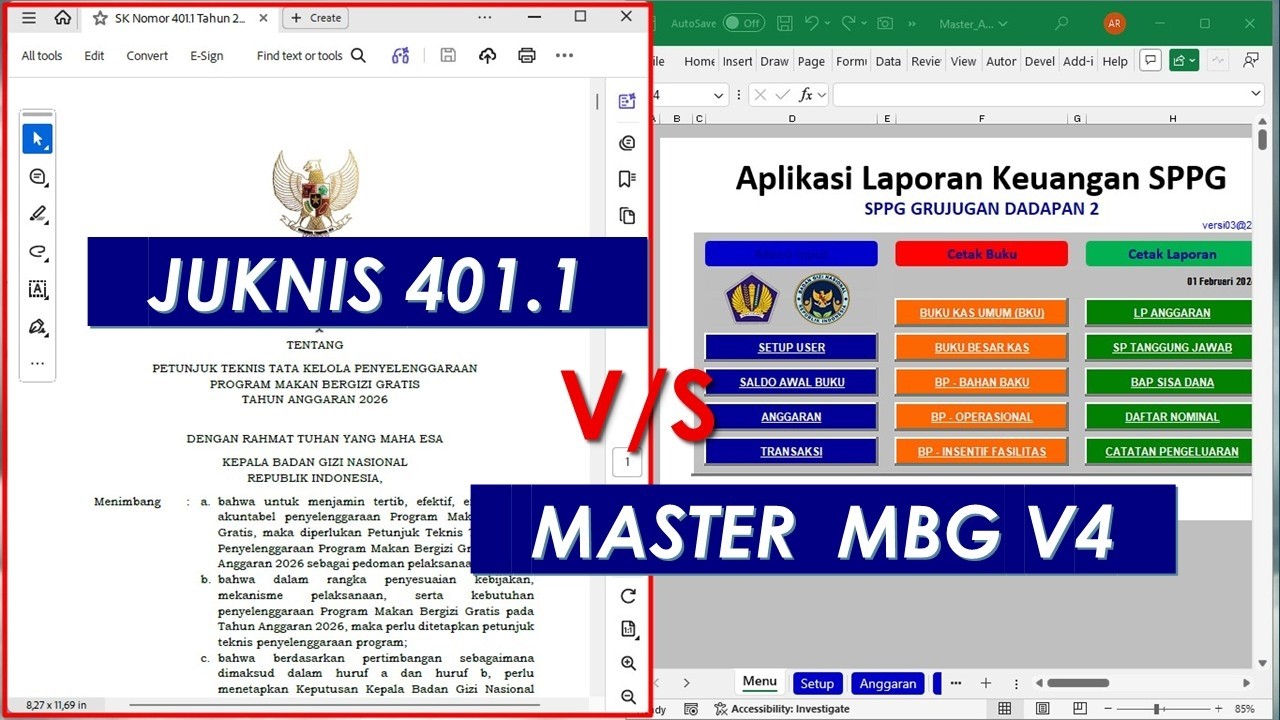The image size is (1280, 720).
Task: Click the SETUP USER button
Action: (791, 347)
